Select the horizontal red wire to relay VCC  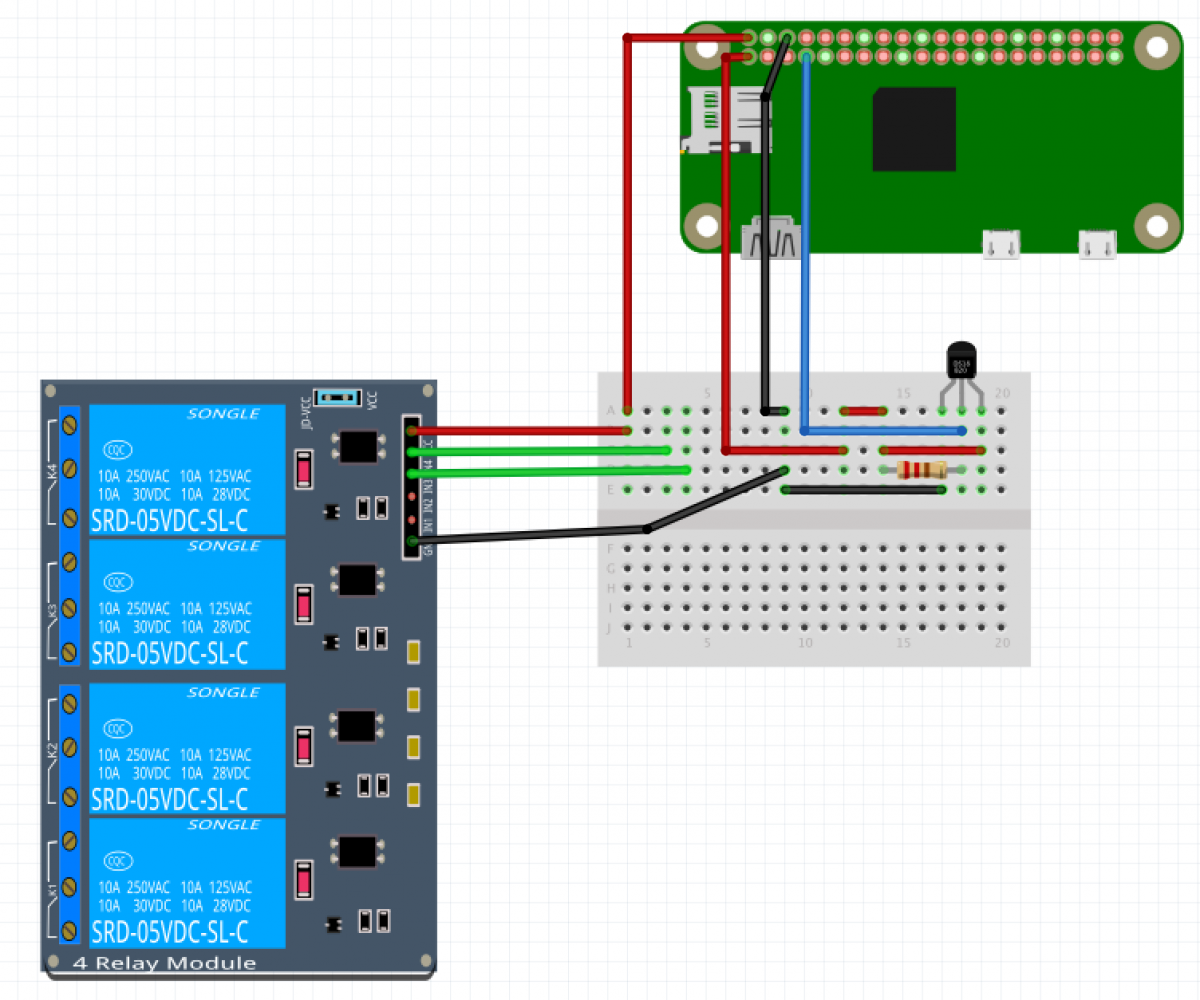coord(519,431)
